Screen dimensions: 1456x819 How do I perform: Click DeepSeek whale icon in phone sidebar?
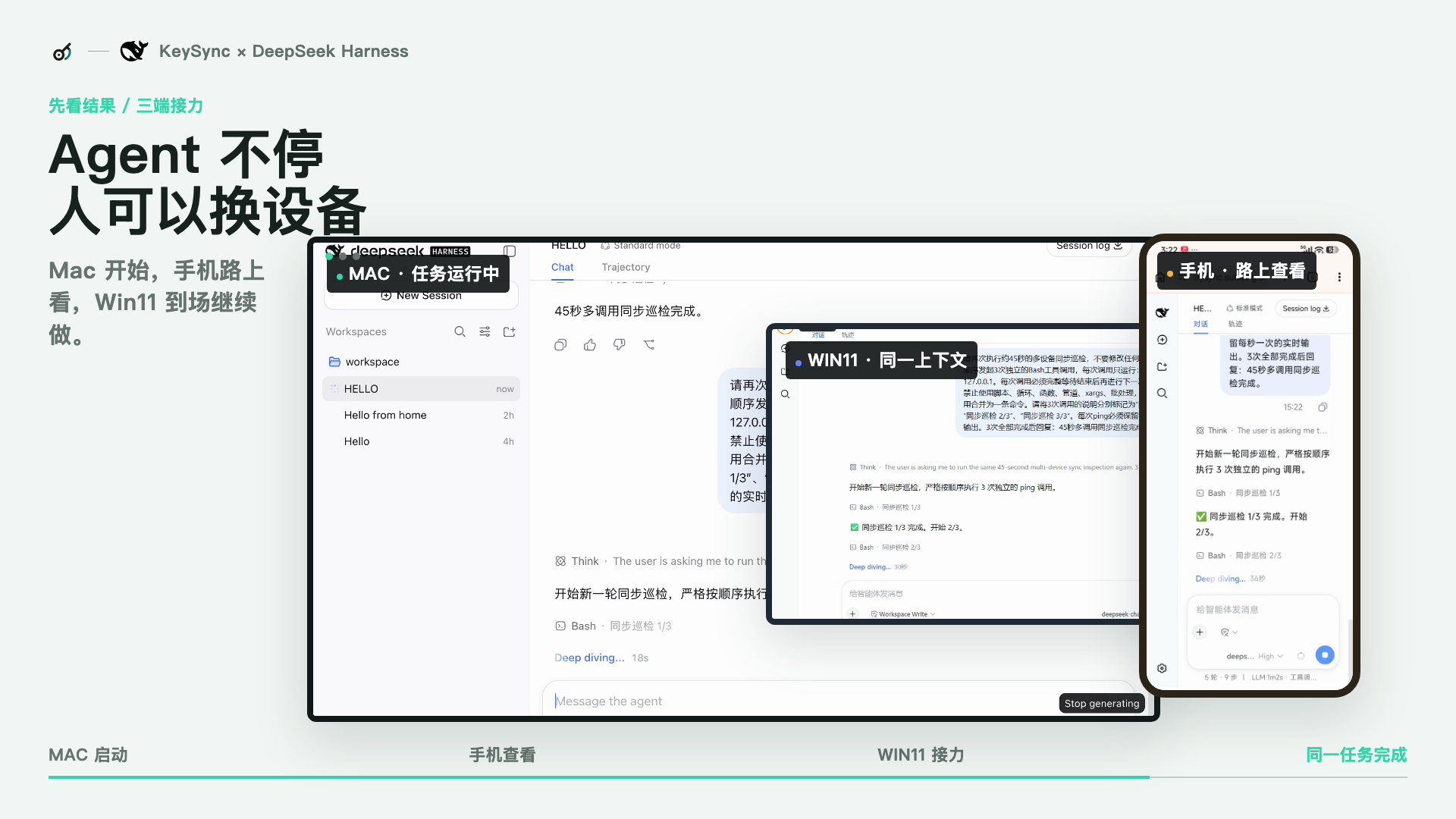pos(1162,312)
